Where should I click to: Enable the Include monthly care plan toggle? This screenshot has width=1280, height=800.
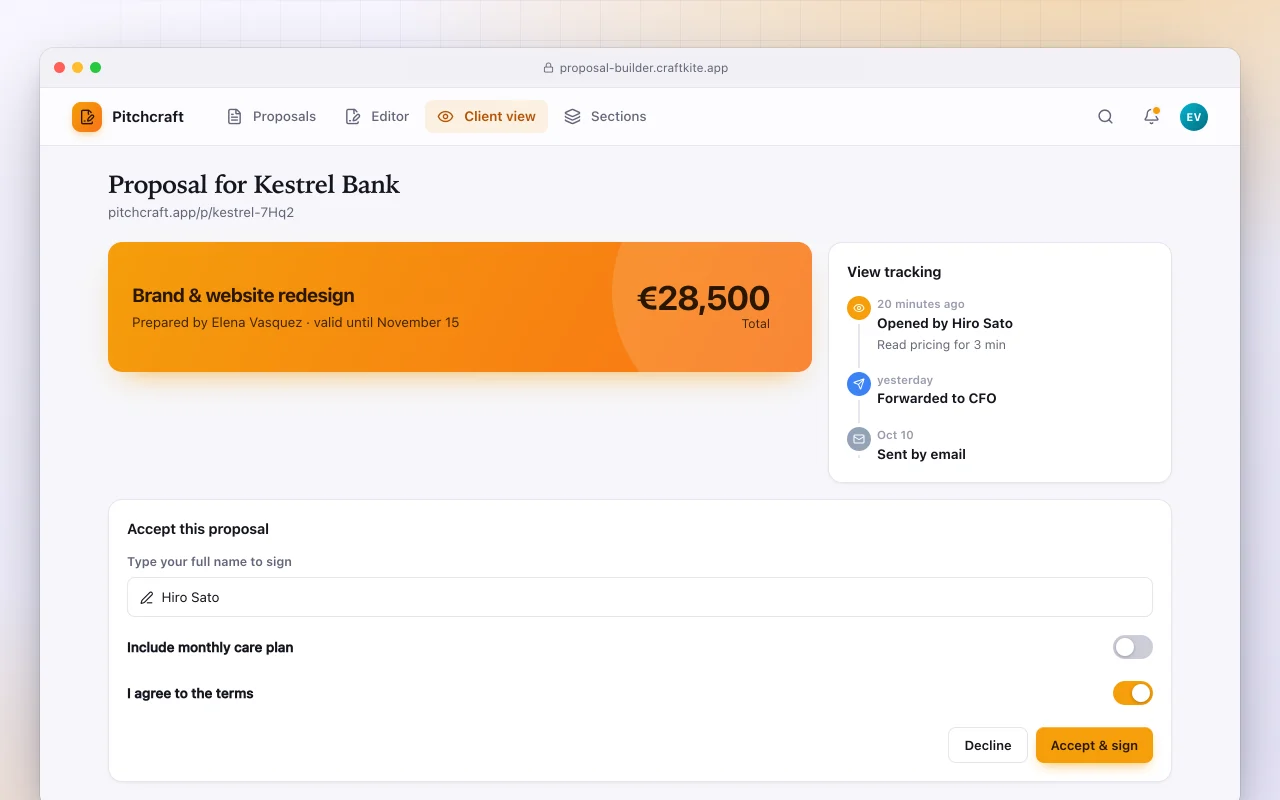point(1133,647)
